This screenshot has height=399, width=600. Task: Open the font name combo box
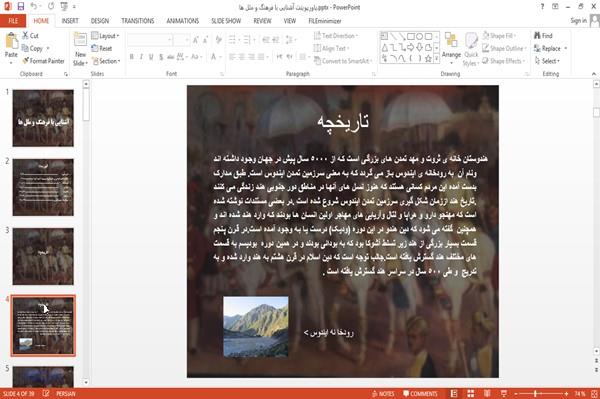[149, 40]
